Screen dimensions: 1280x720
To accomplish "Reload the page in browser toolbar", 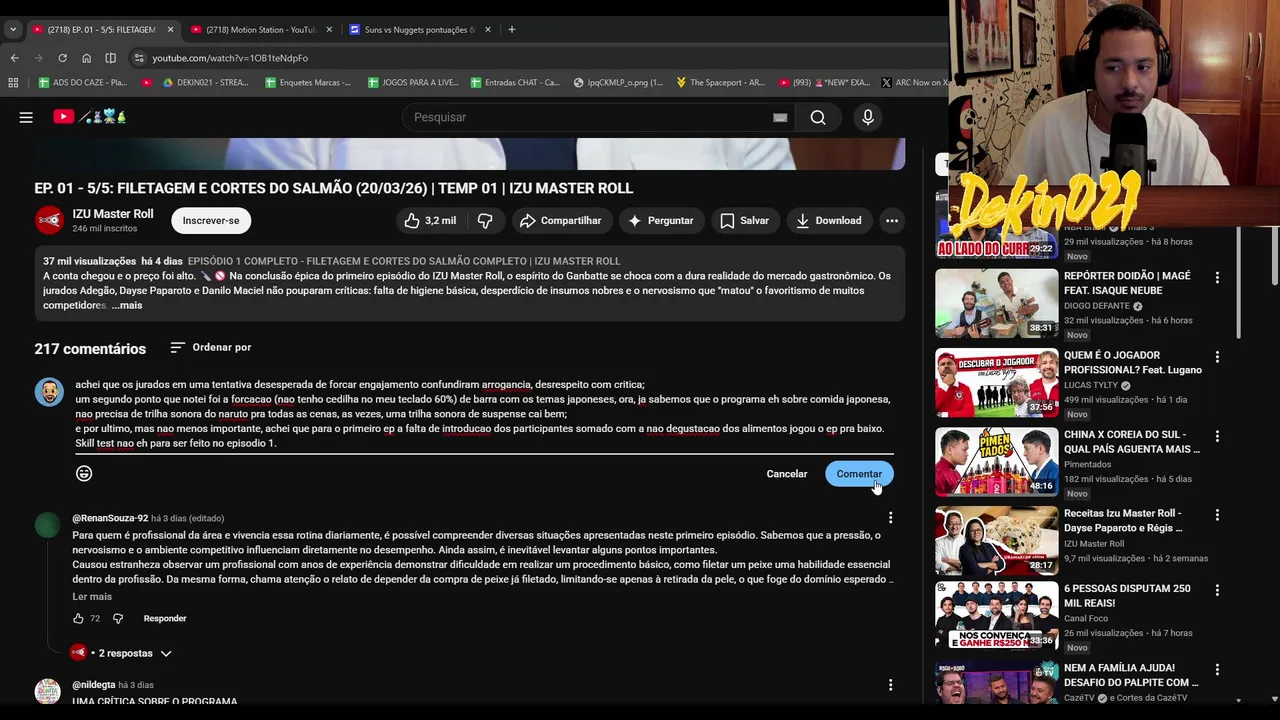I will point(62,58).
